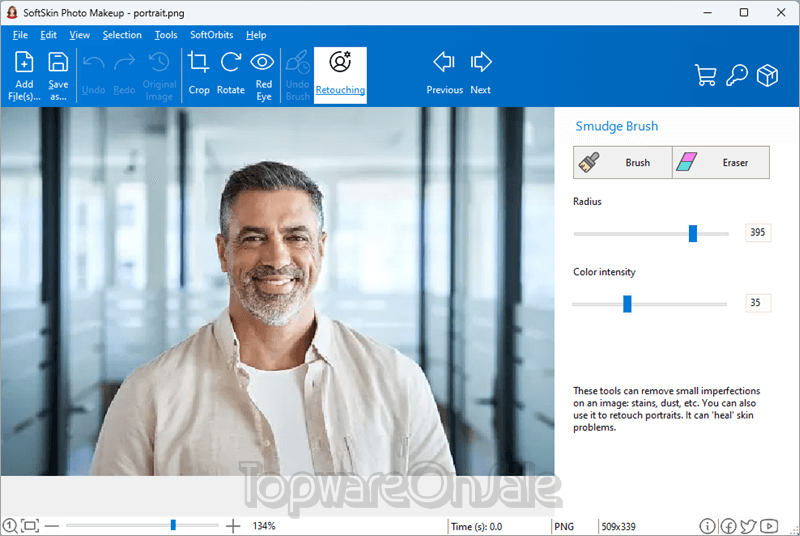Open the YouTube icon link
The image size is (800, 536).
click(x=769, y=526)
